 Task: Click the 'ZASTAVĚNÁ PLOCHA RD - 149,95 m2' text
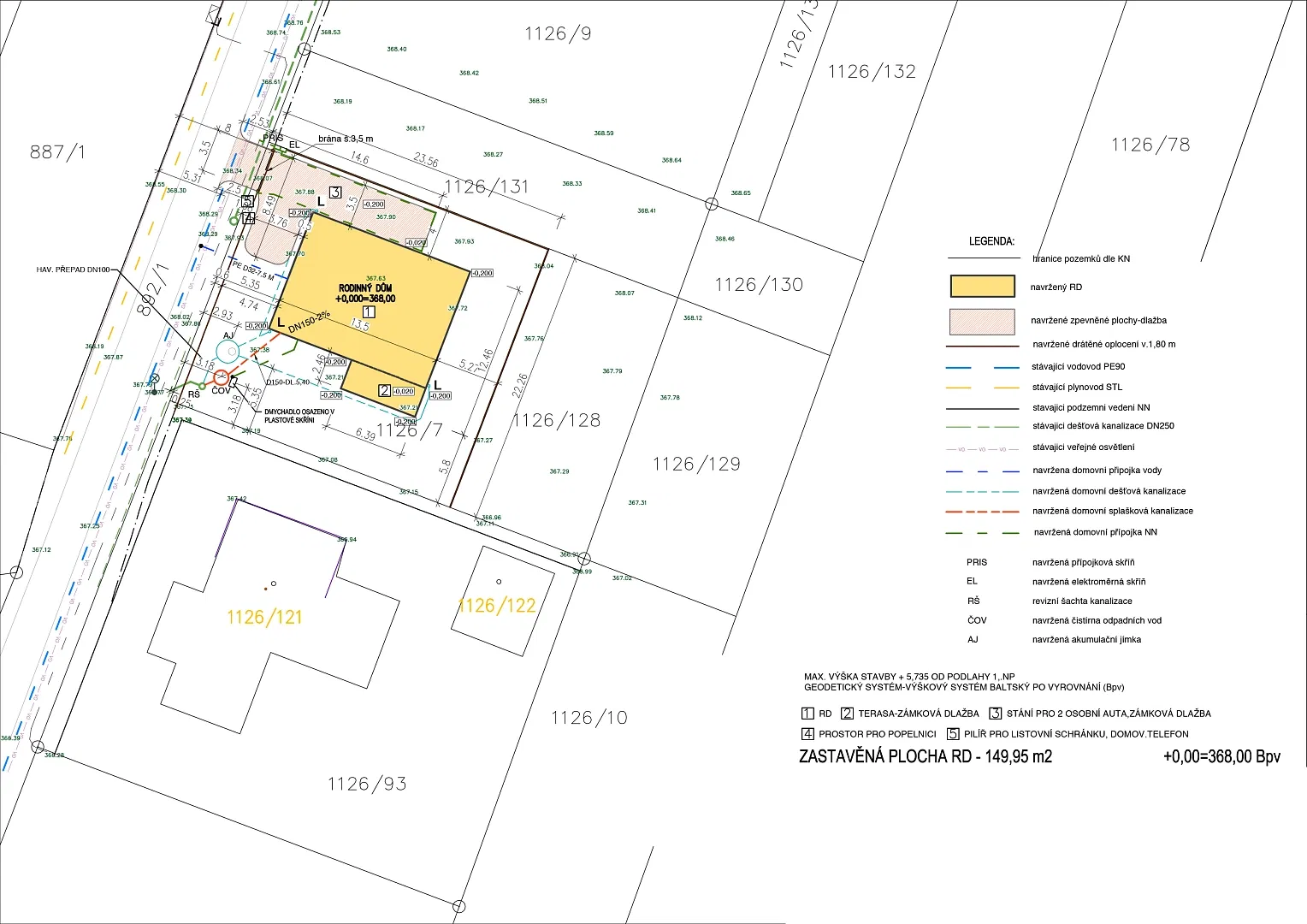click(x=926, y=756)
